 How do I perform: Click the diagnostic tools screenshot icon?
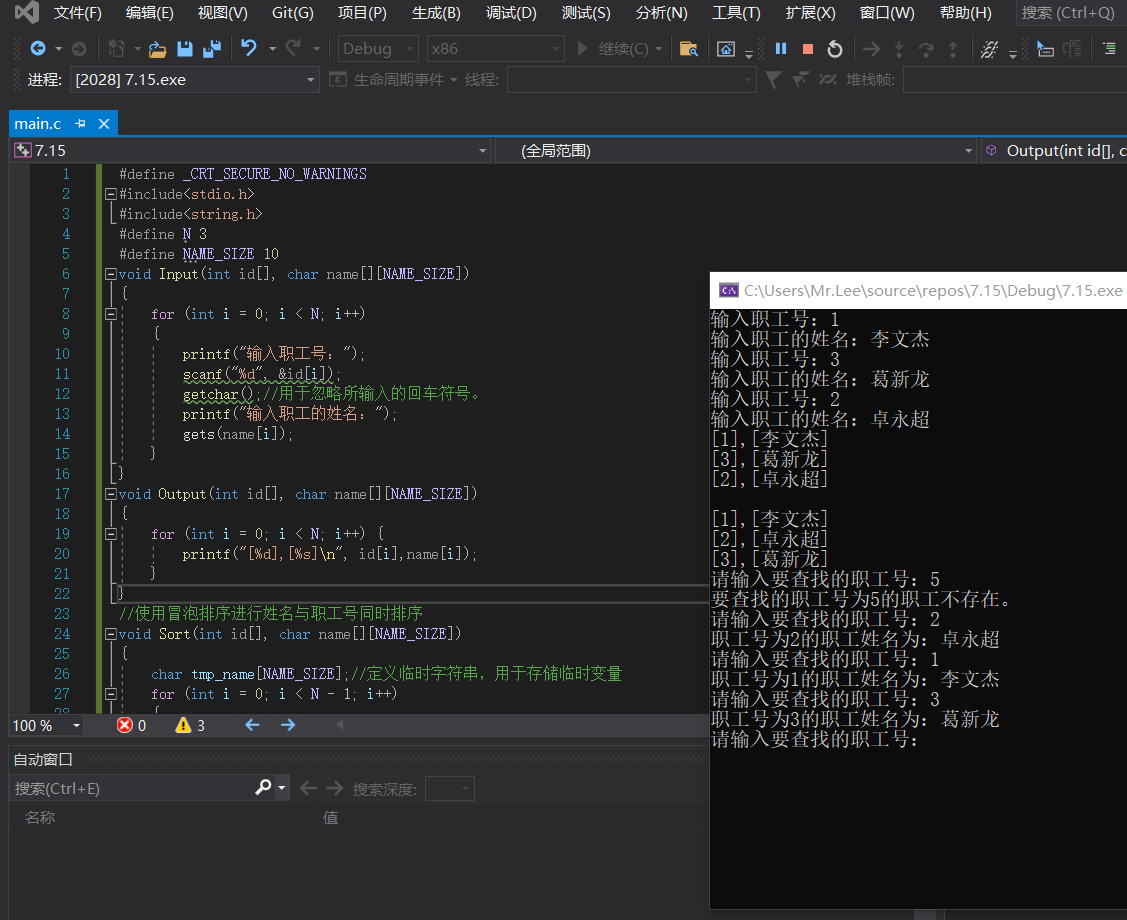[726, 48]
